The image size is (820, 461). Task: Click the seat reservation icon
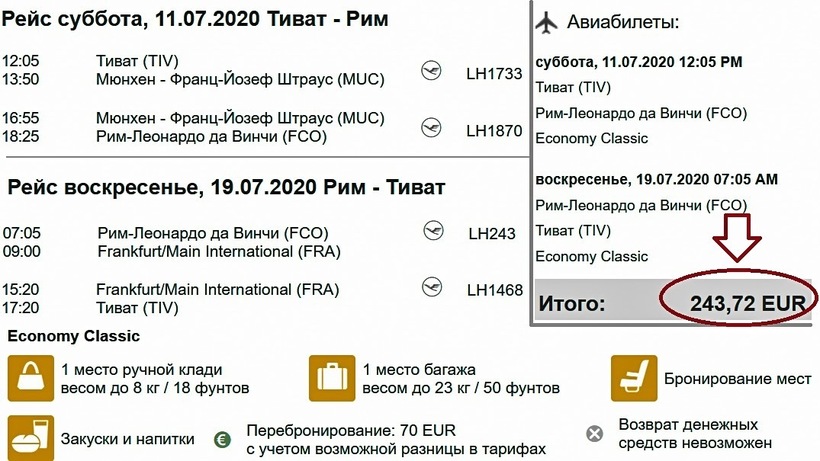pos(633,378)
